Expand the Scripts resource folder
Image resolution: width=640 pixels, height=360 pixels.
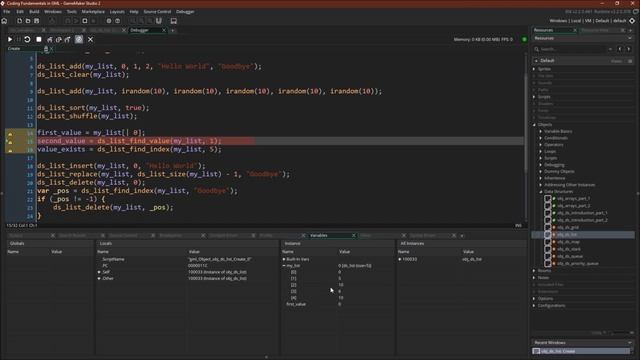pos(534,97)
